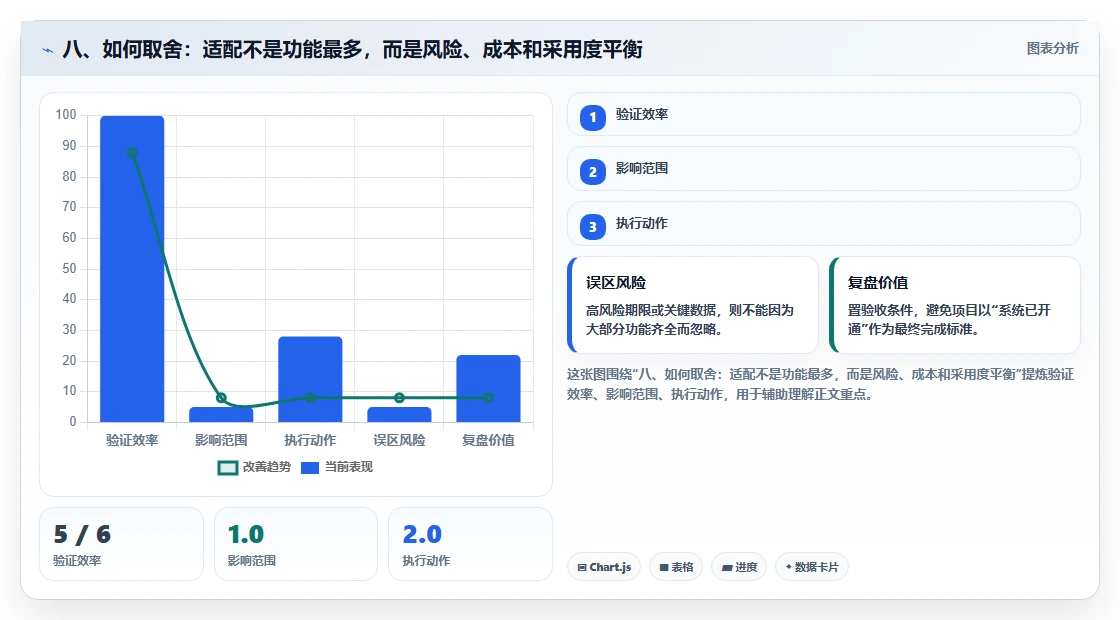Screen dimensions: 1120x620
Task: Click the 执行动作 list row text
Action: coord(642,224)
